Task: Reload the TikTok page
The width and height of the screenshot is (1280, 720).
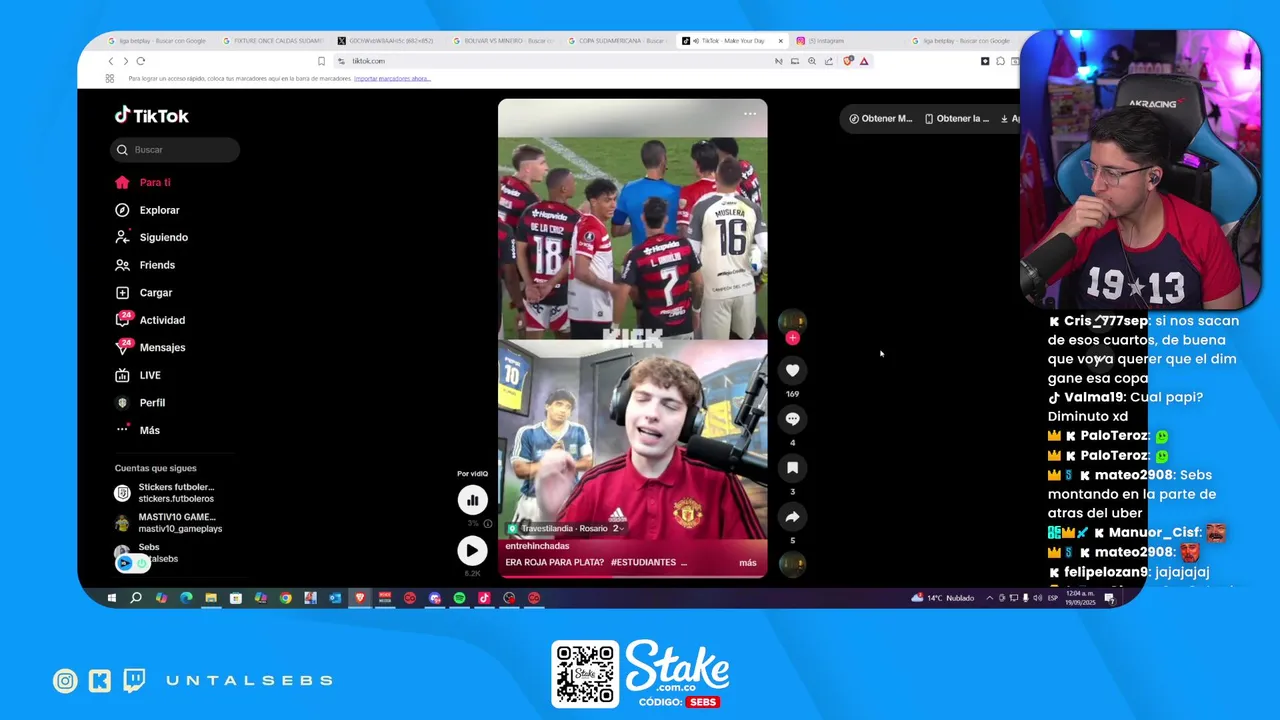Action: (140, 61)
